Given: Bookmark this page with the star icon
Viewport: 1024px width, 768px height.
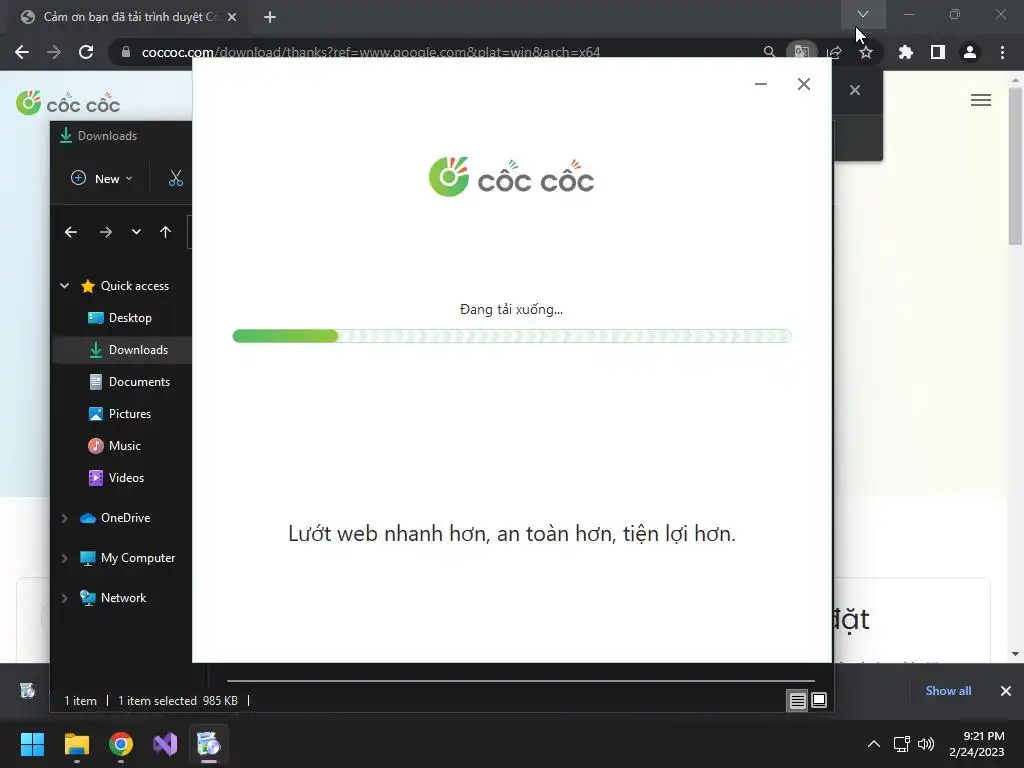Looking at the screenshot, I should click(x=865, y=52).
